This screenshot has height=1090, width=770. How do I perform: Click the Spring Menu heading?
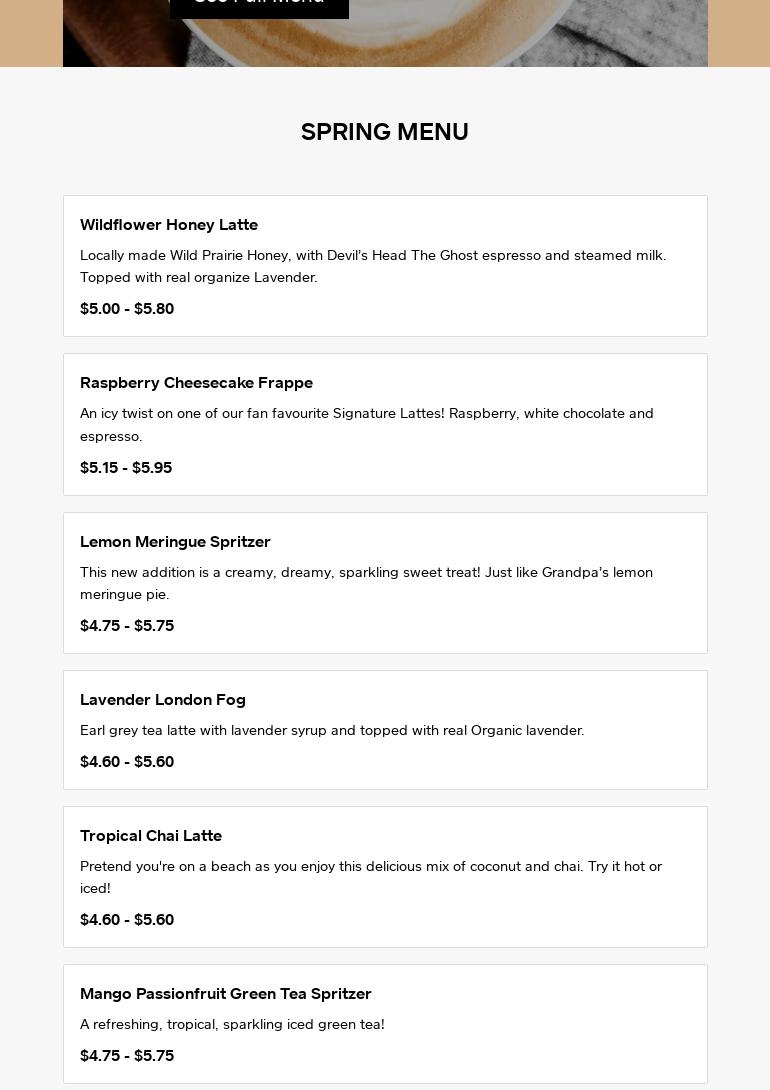pos(385,132)
